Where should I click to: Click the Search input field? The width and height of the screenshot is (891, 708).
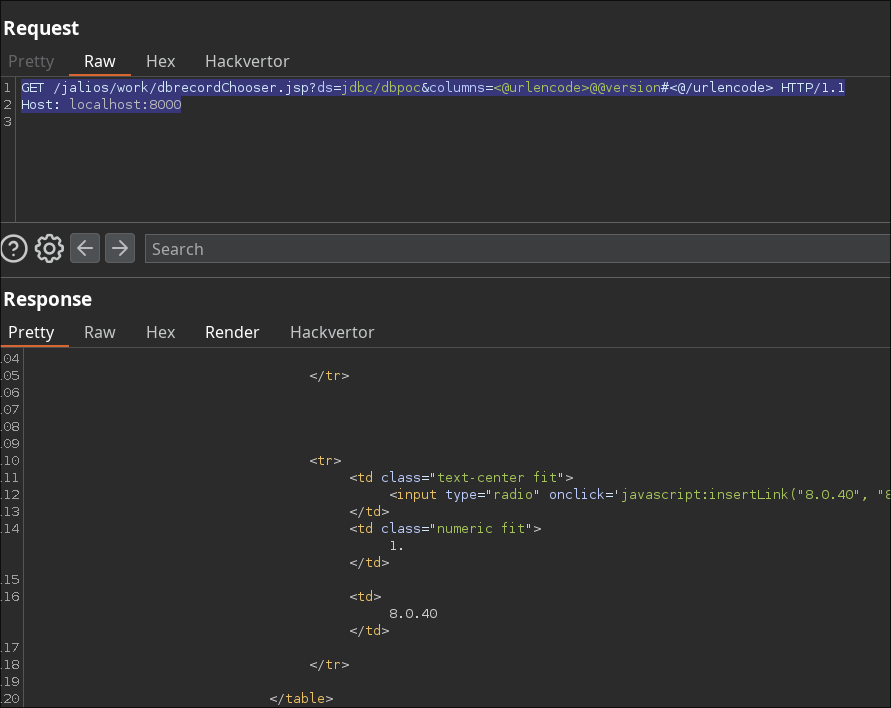[517, 248]
